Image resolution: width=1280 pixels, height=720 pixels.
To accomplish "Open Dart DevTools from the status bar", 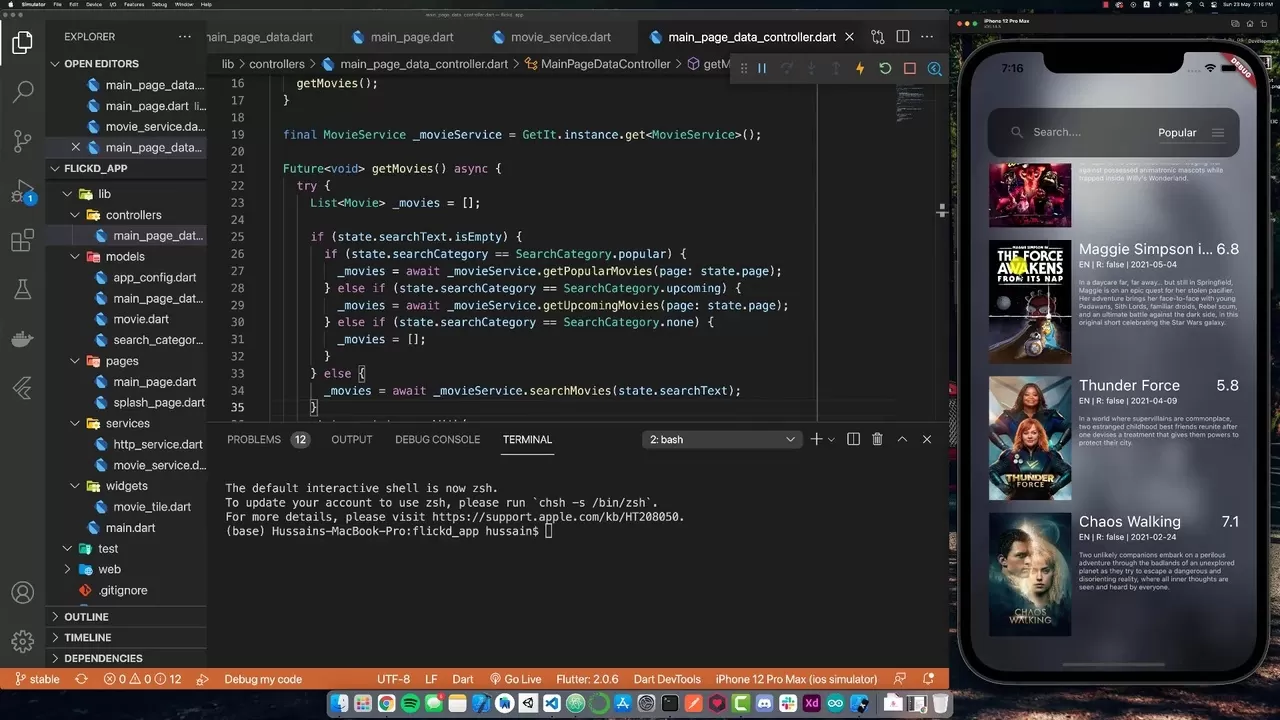I will tap(667, 679).
